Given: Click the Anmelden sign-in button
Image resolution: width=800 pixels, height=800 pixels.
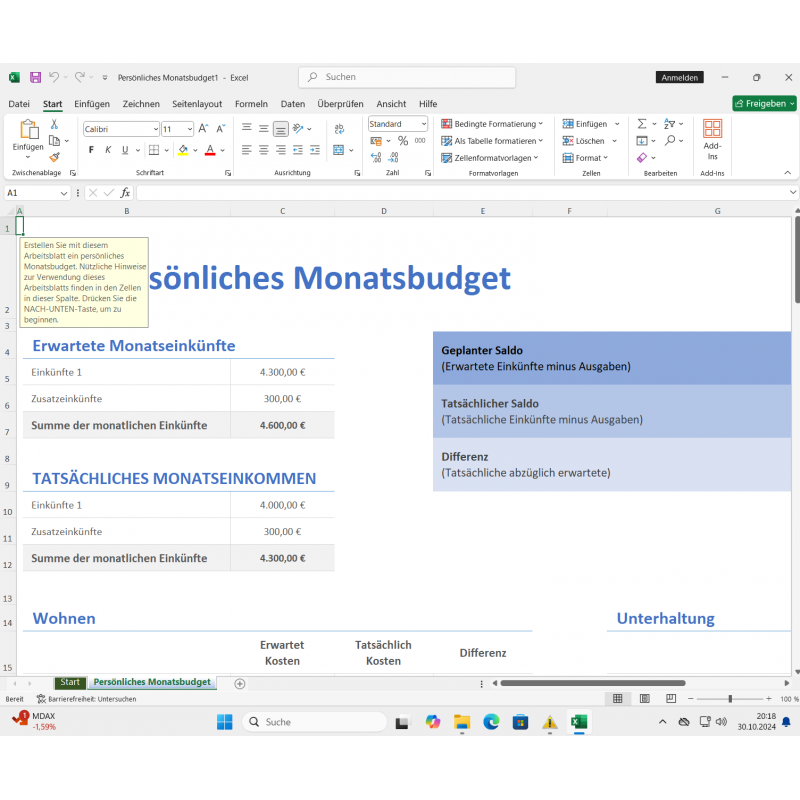Looking at the screenshot, I should 680,77.
